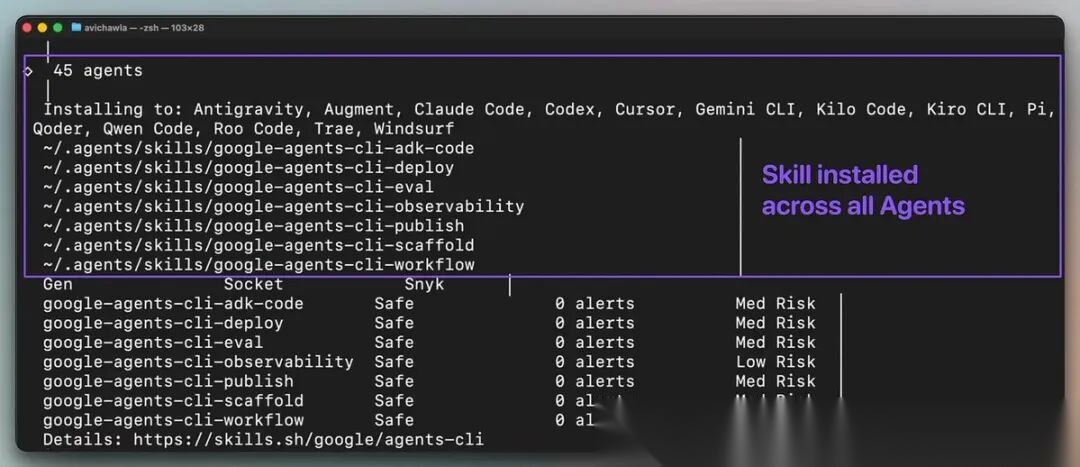Click table name cell google-agents-cli-workflow
The image size is (1080, 467).
click(173, 420)
